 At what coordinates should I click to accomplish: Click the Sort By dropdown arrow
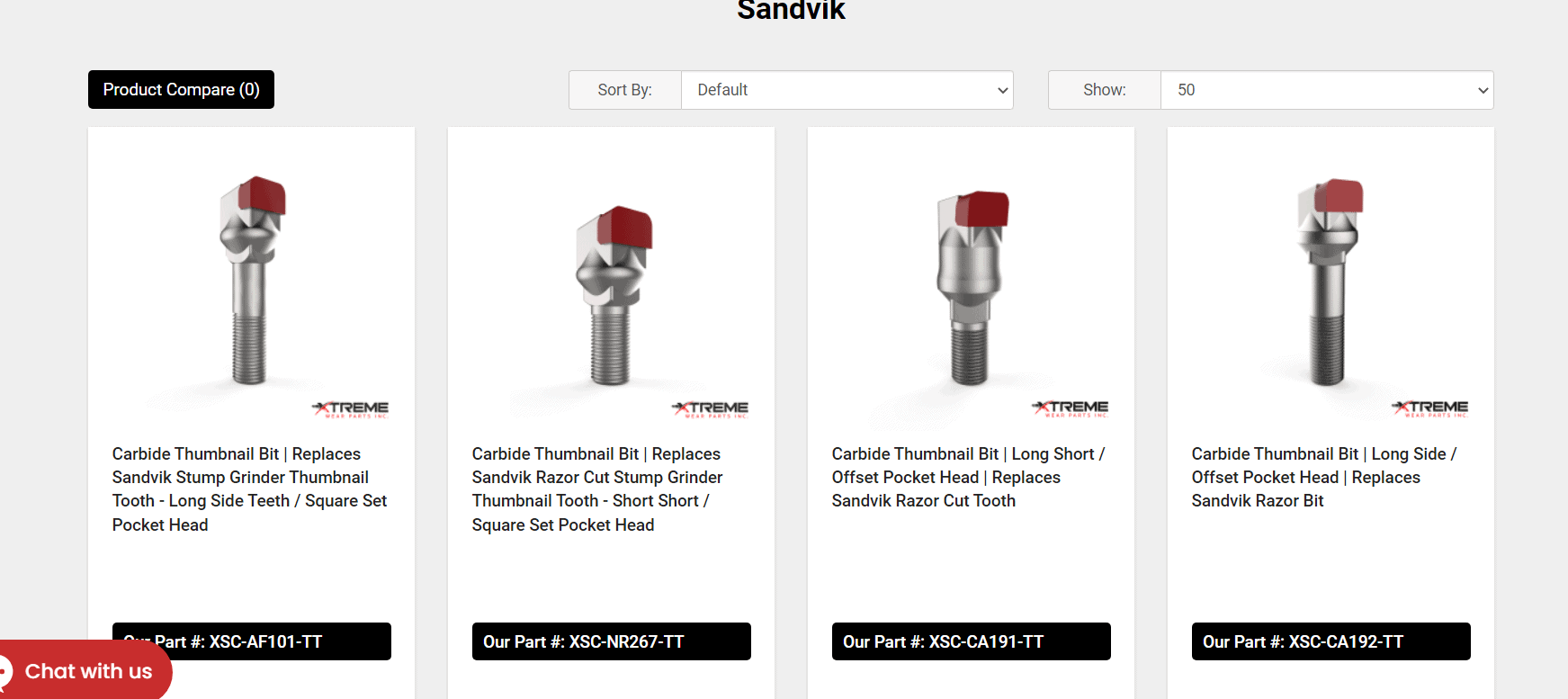(1002, 90)
